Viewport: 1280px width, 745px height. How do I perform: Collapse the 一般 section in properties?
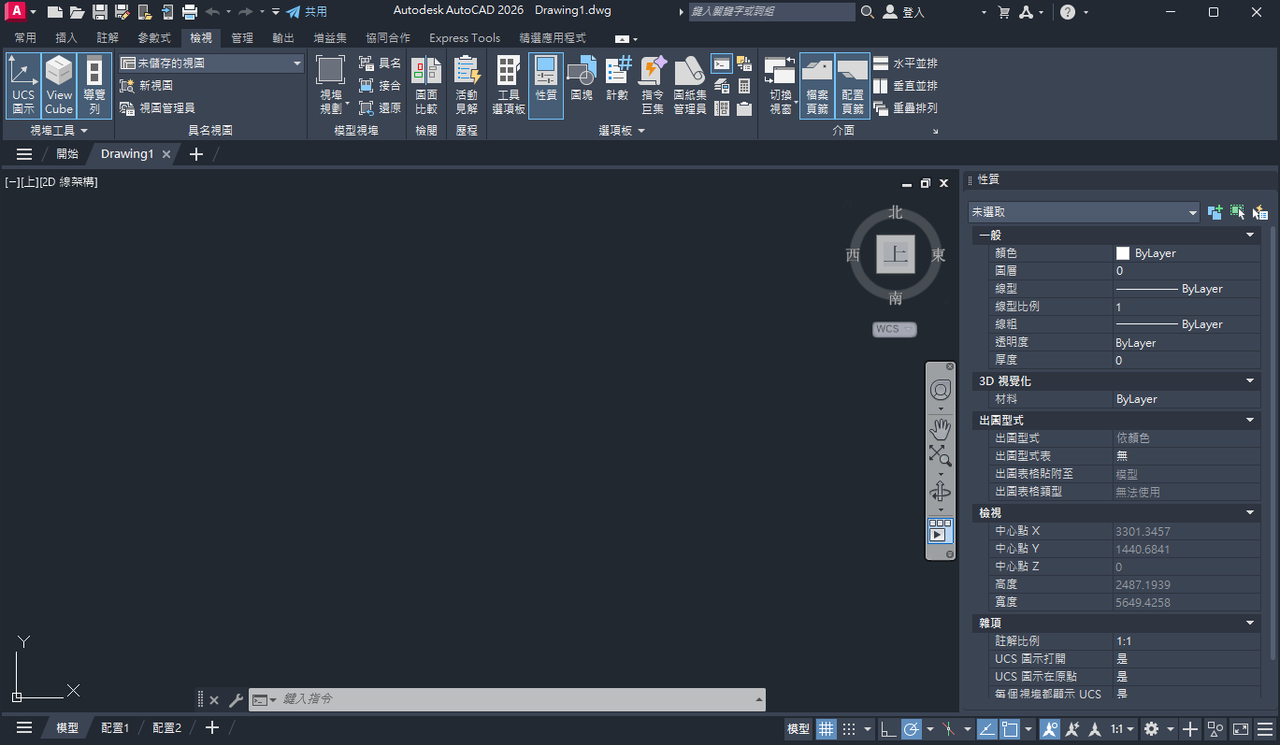[x=1250, y=235]
